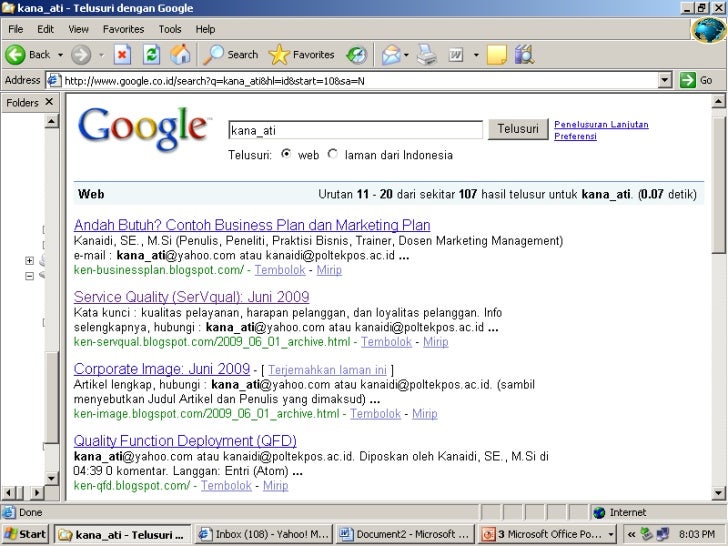Viewport: 728px width, 546px height.
Task: Select laman dari Indonesia radio button
Action: point(332,154)
